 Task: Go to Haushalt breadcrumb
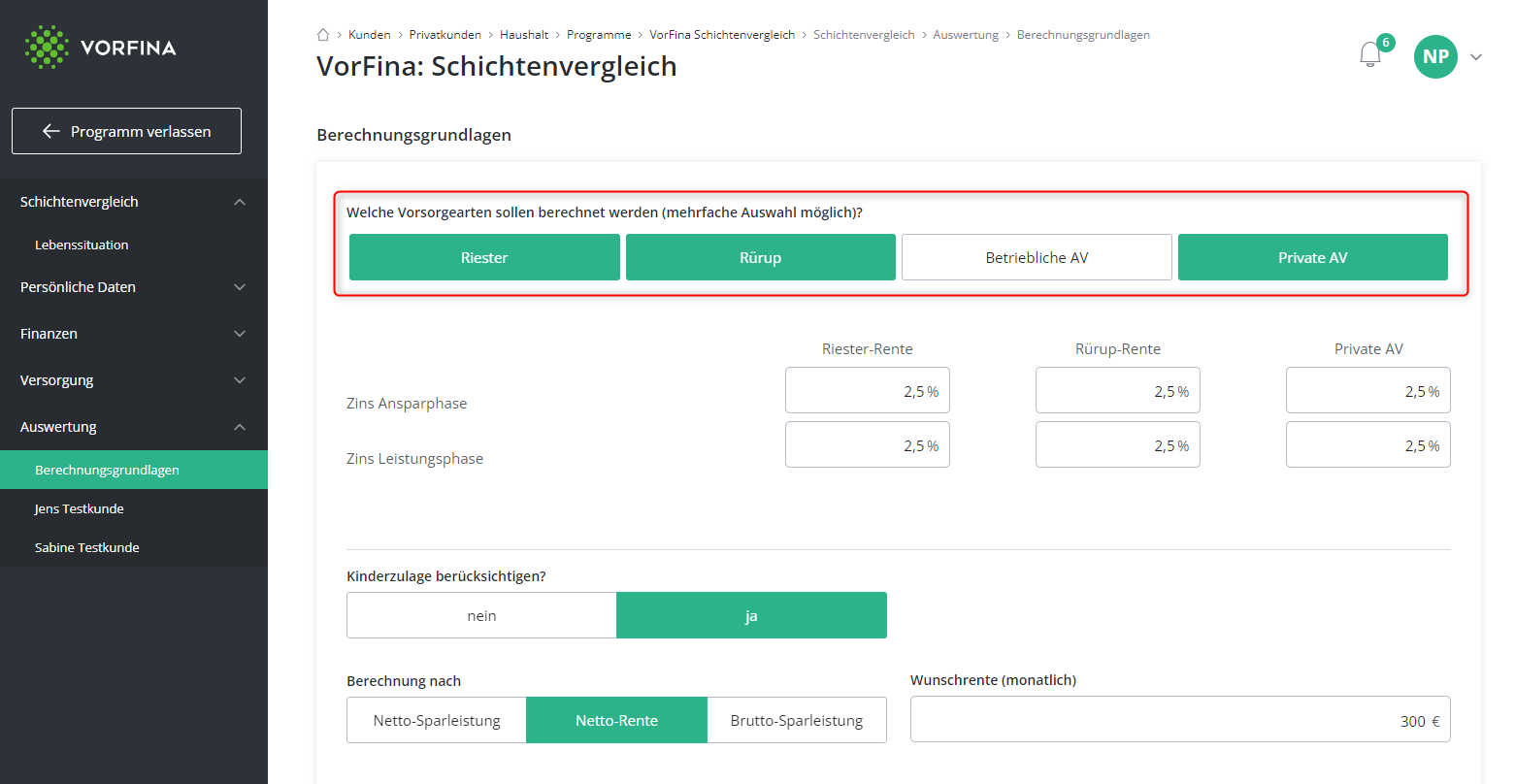(524, 35)
